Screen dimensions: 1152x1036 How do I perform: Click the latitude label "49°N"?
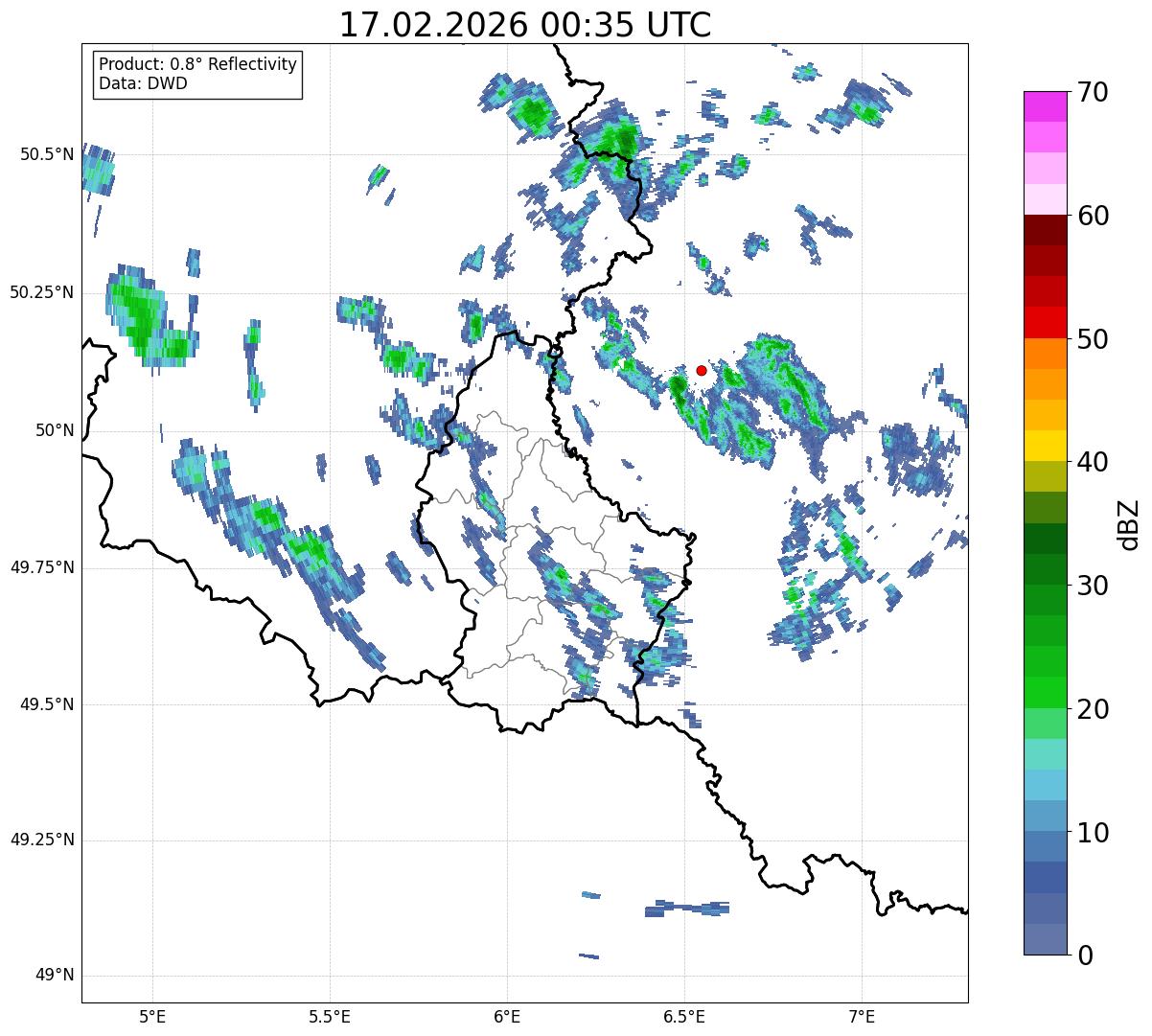pyautogui.click(x=54, y=976)
